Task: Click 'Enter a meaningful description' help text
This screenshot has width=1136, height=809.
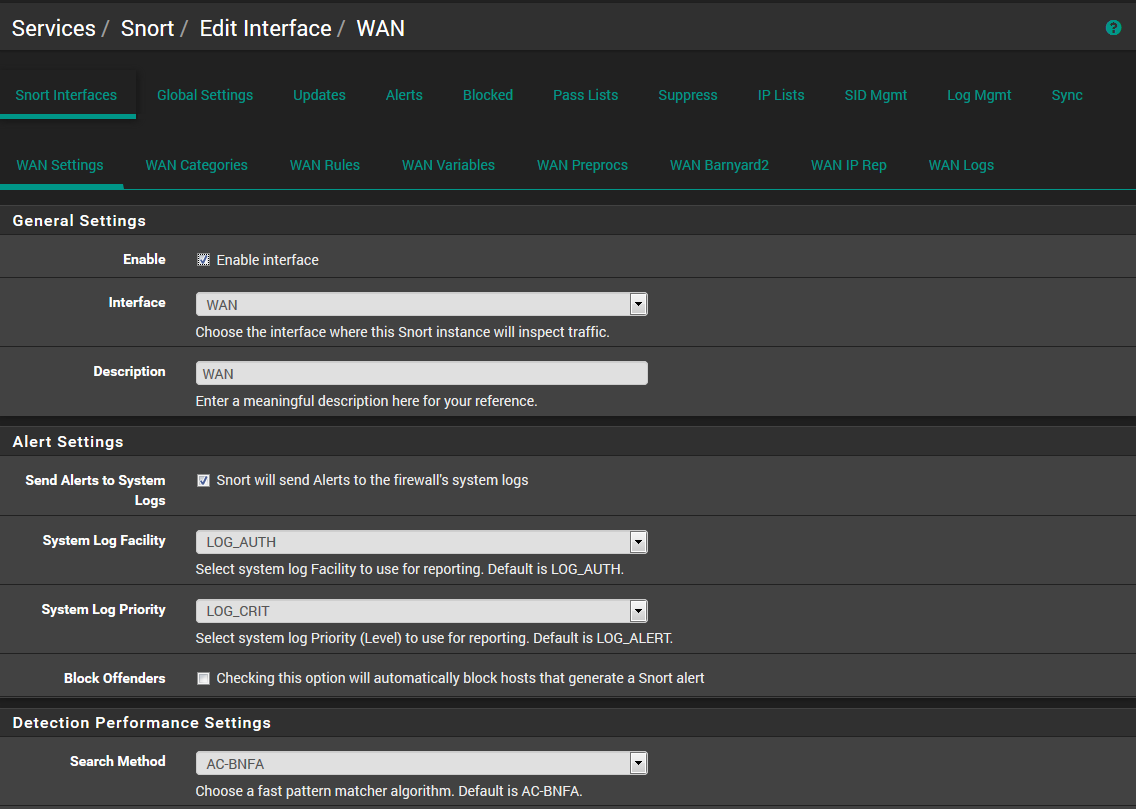Action: [x=367, y=401]
